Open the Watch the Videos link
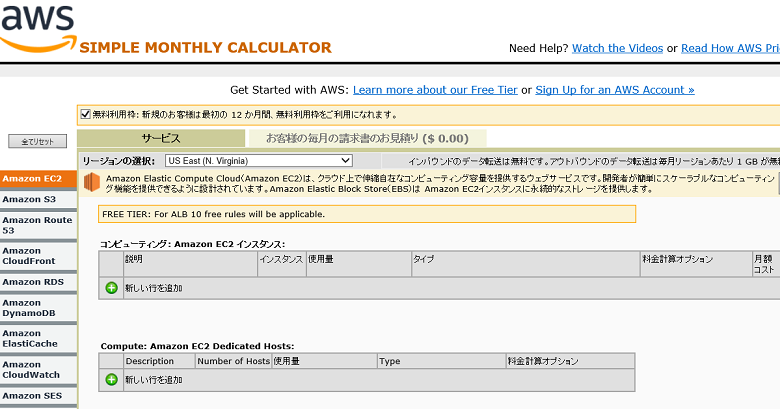This screenshot has height=409, width=780. coord(617,48)
